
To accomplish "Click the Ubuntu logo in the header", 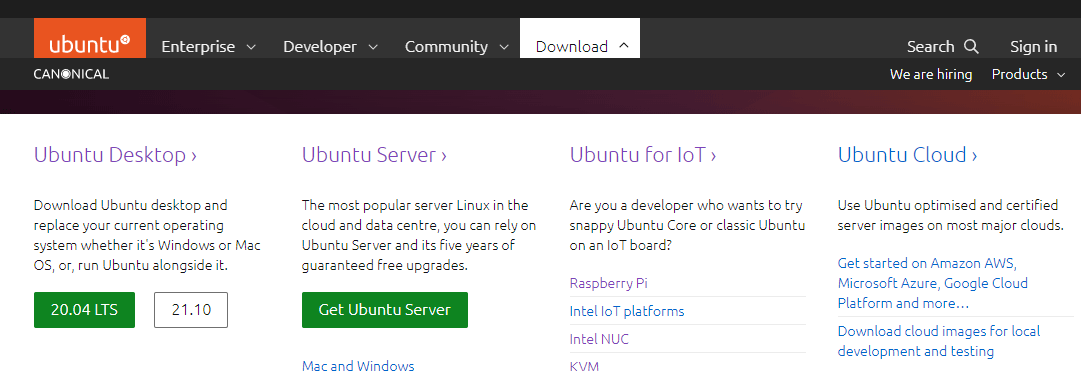I will click(x=90, y=39).
